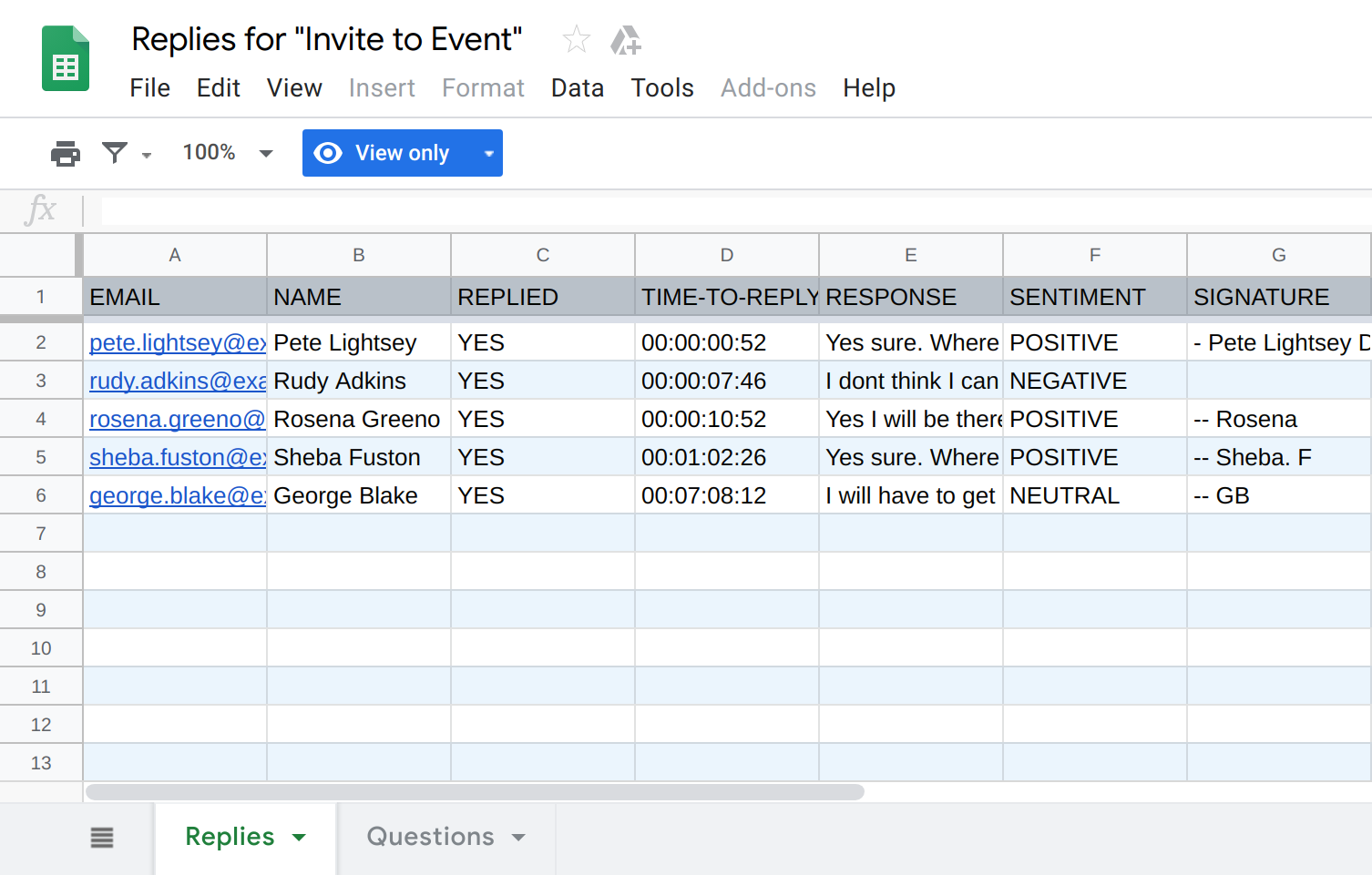The image size is (1372, 875).
Task: Open the all sheets list icon
Action: point(102,838)
